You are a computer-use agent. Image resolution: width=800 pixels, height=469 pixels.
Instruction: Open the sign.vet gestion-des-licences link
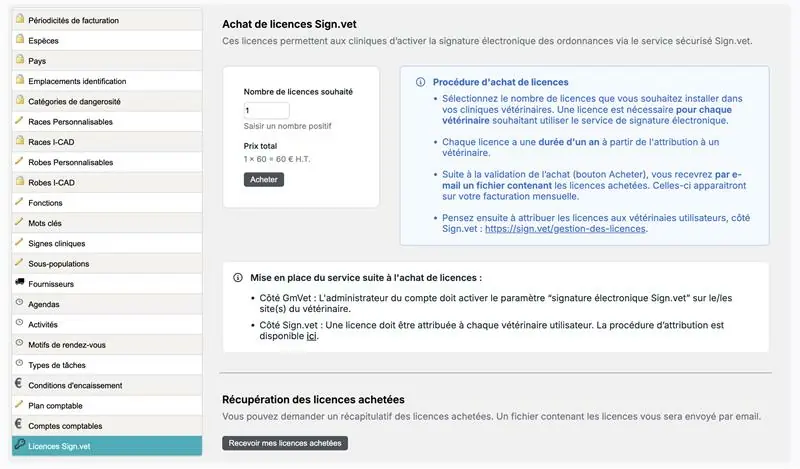565,228
